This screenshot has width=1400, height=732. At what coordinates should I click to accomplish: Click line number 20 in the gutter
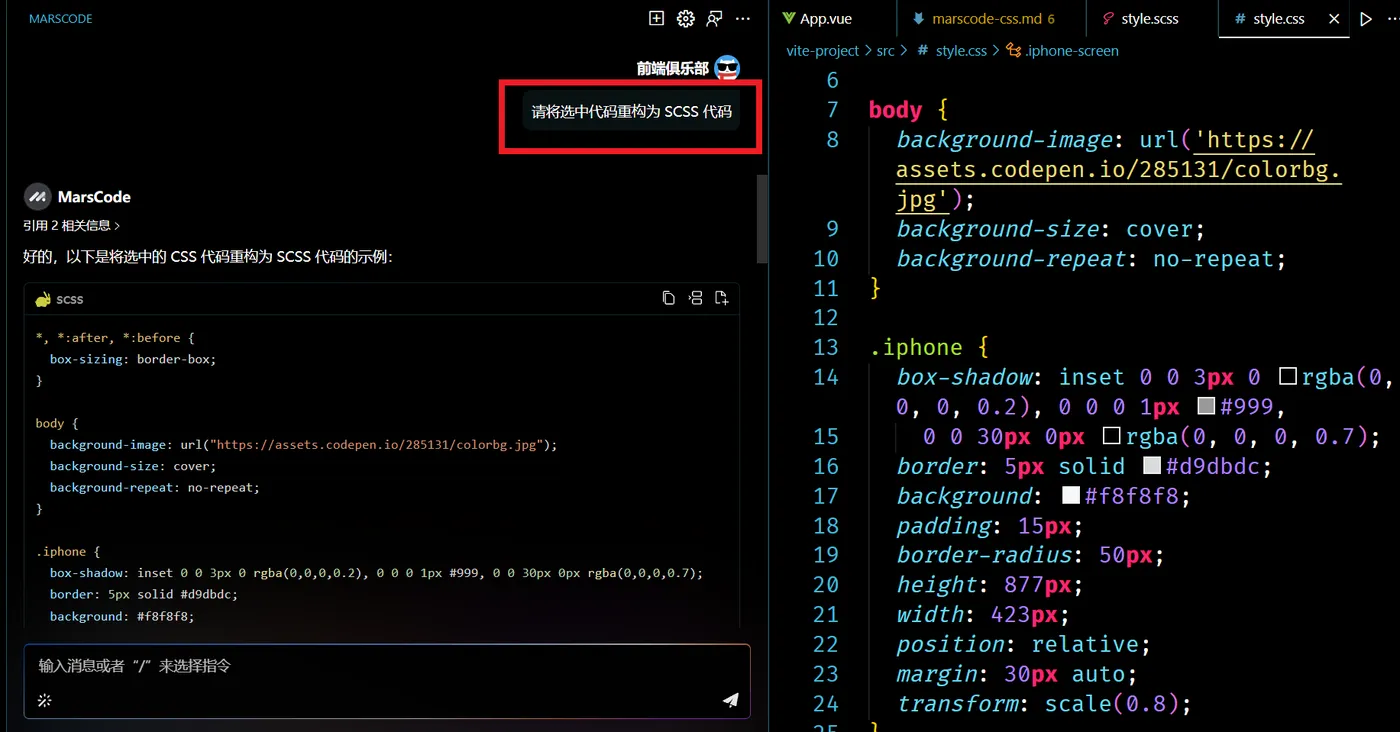(x=825, y=585)
